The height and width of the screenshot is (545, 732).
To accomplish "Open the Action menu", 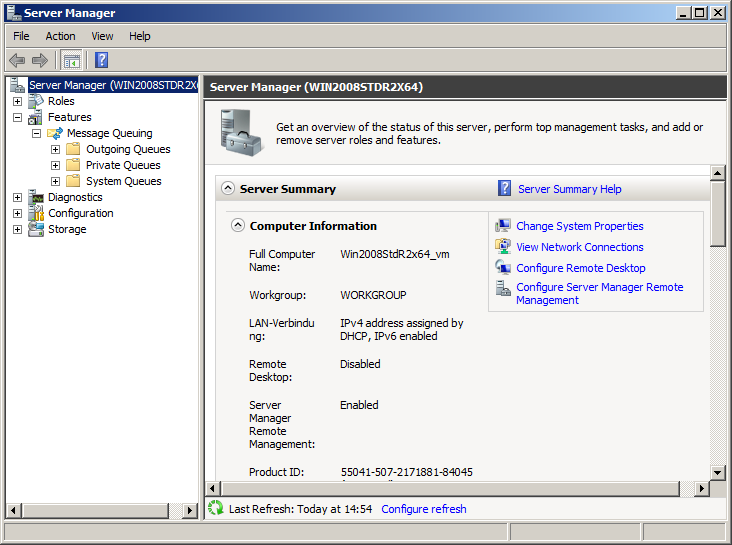I will (60, 36).
